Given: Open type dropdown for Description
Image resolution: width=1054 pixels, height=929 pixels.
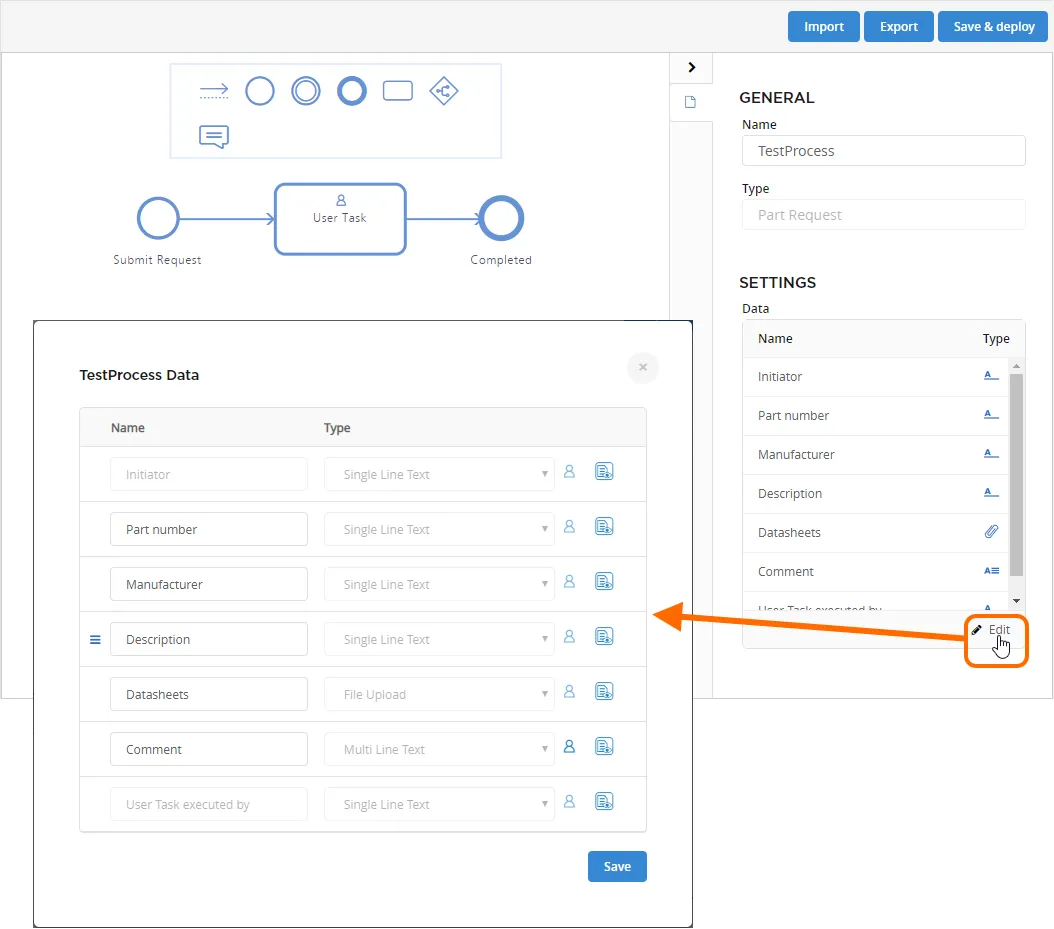Looking at the screenshot, I should coord(439,639).
